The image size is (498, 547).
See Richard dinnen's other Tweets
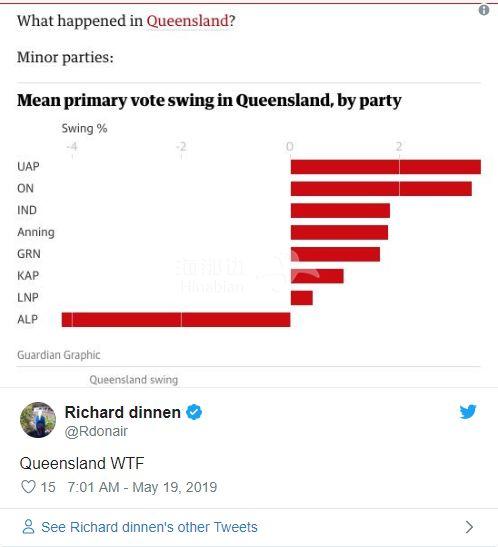(x=149, y=527)
